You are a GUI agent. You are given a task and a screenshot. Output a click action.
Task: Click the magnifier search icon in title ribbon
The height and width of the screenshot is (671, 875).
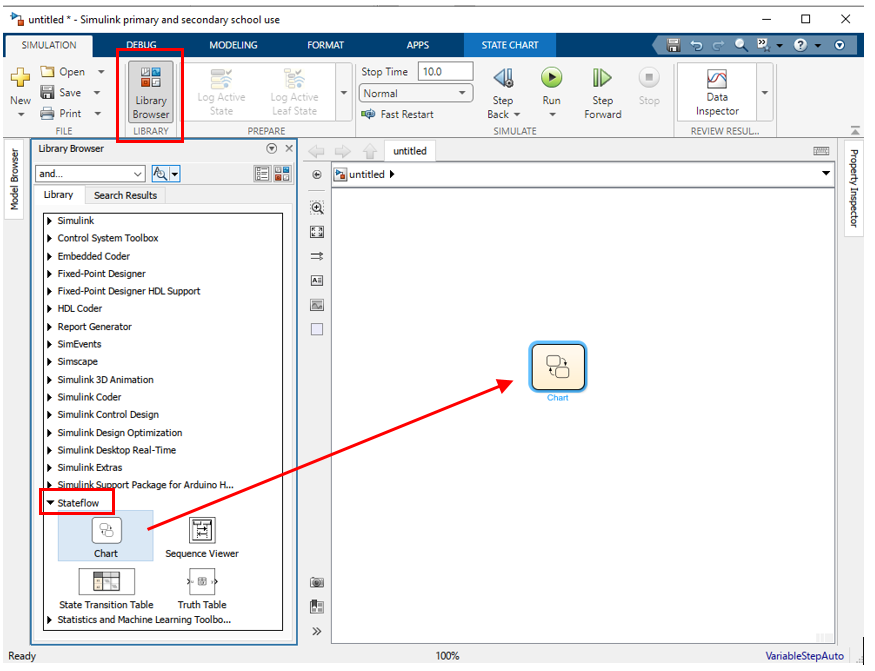[x=741, y=45]
